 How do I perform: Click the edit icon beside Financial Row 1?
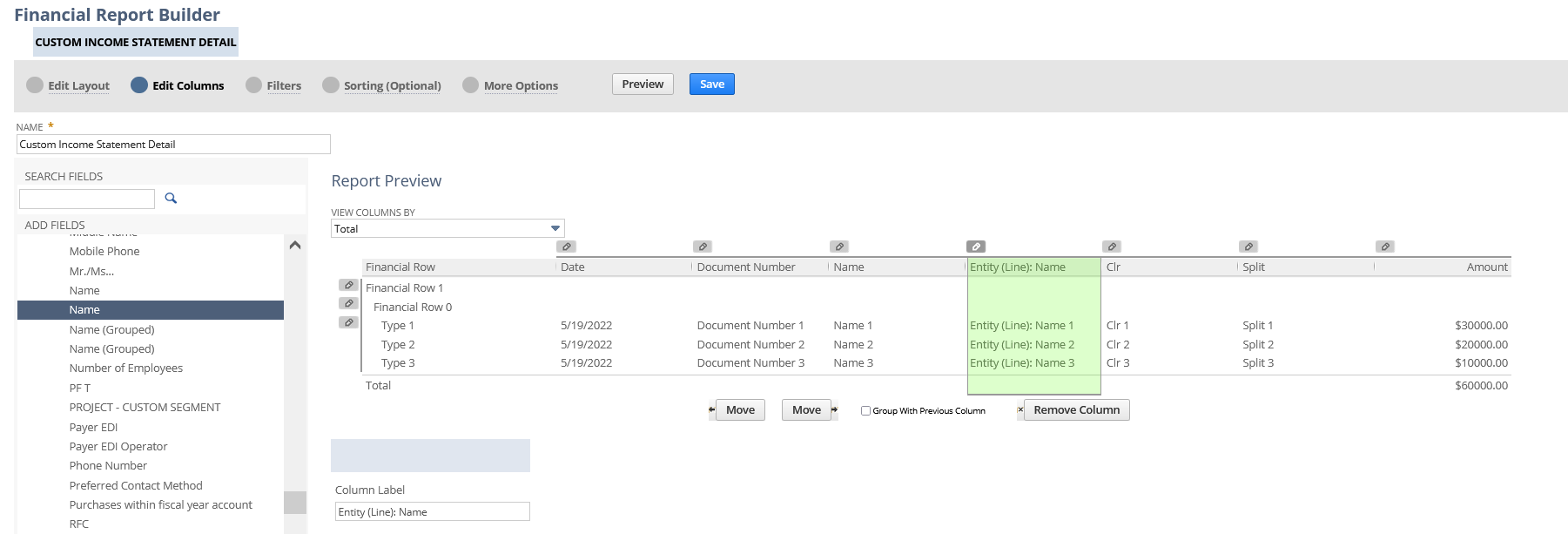click(348, 285)
